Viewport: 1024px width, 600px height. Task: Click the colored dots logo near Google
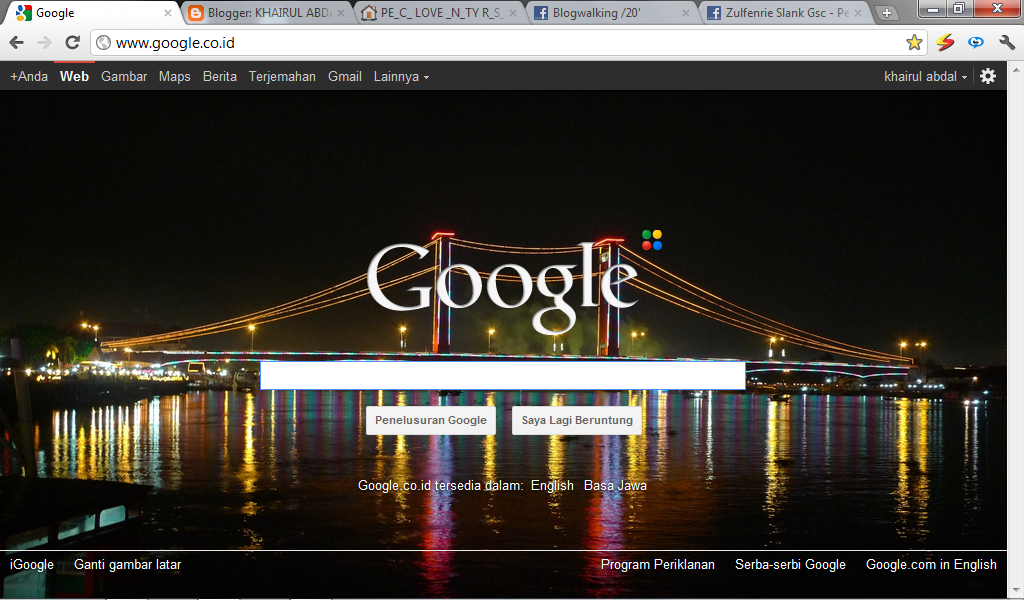(x=652, y=240)
